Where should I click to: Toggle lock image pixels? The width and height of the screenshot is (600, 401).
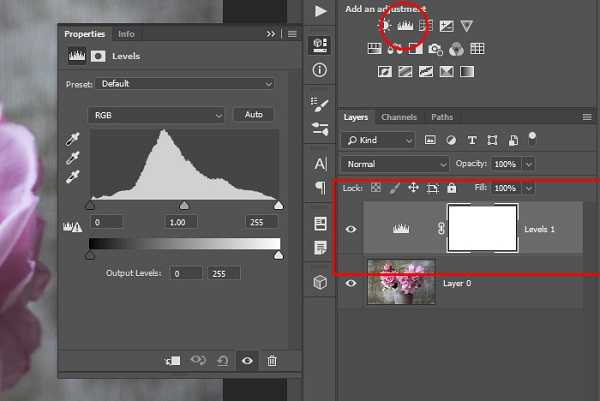[x=395, y=188]
